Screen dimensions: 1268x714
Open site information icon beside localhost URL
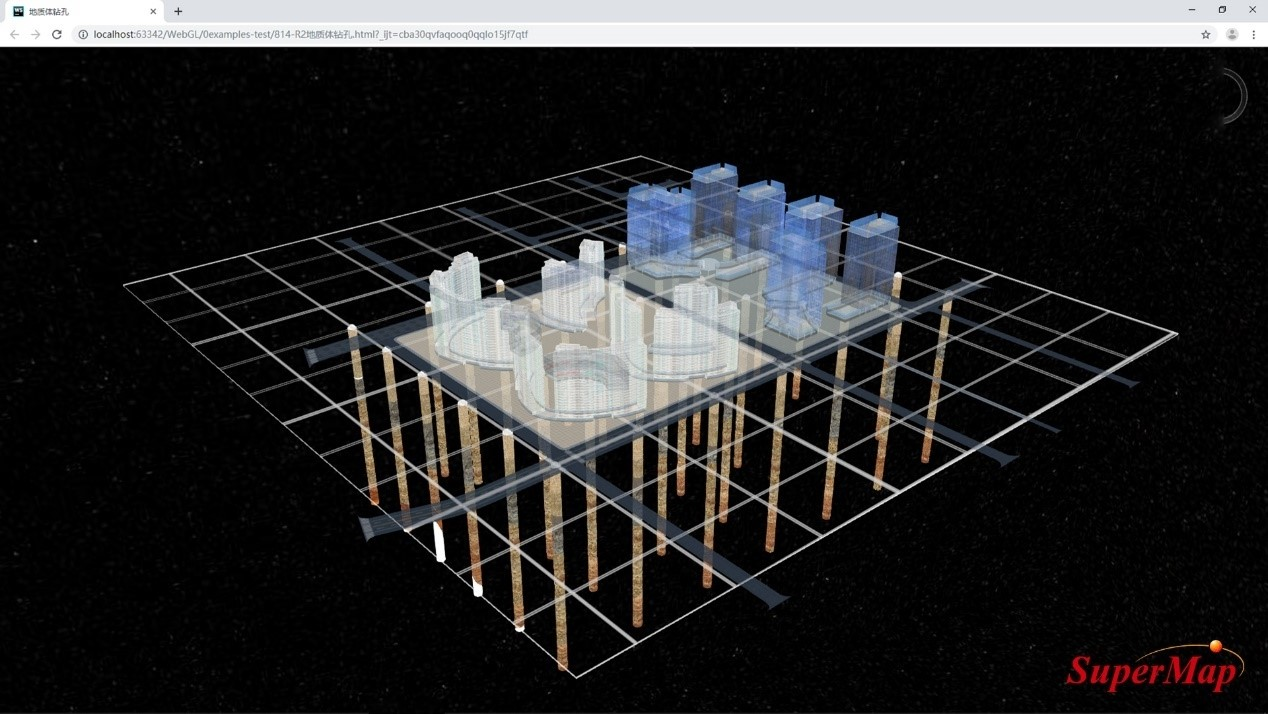pos(83,34)
